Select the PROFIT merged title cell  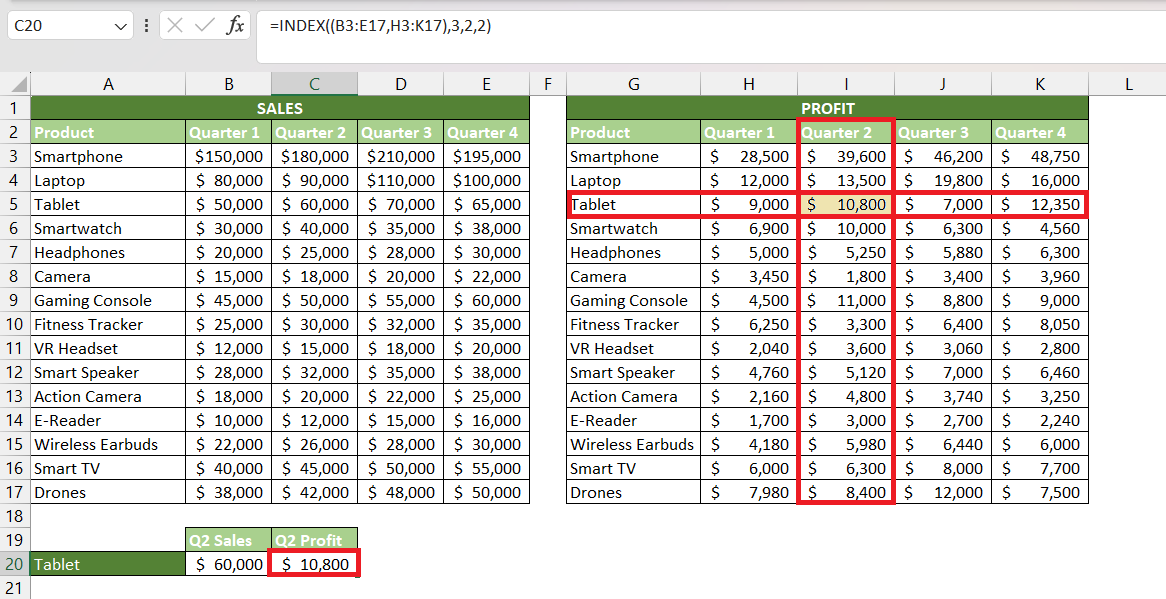point(828,109)
